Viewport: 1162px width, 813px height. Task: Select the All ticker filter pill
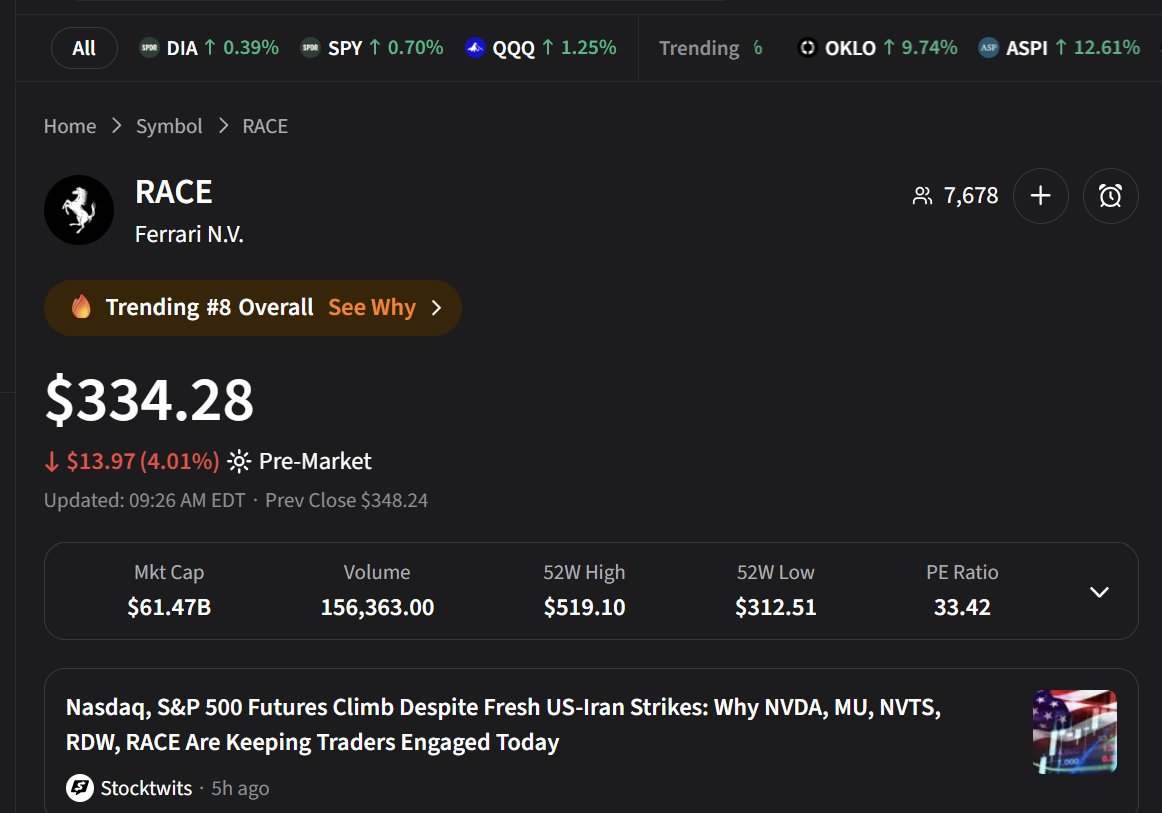tap(84, 48)
